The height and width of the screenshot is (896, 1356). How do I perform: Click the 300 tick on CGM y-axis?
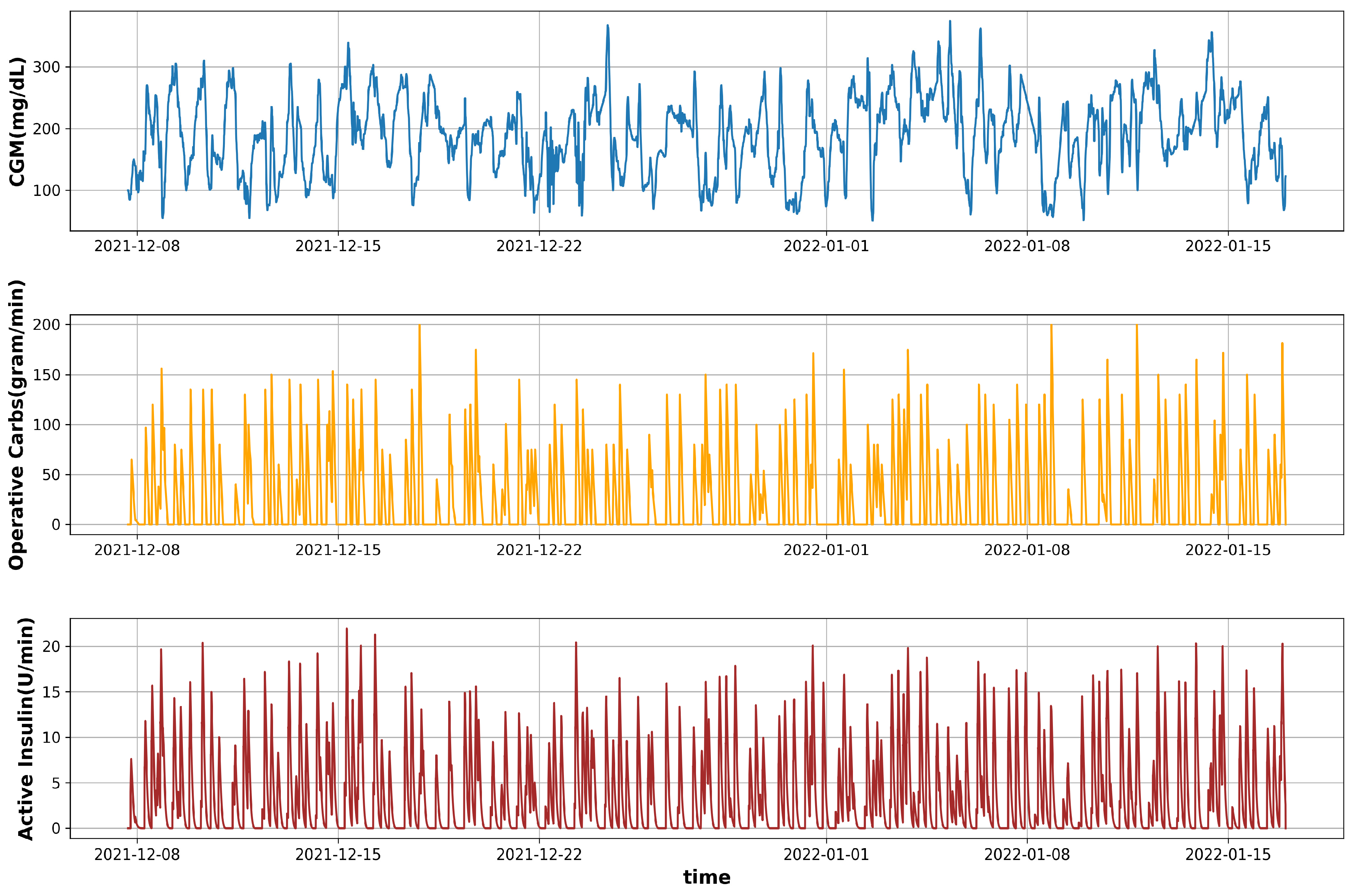46,68
